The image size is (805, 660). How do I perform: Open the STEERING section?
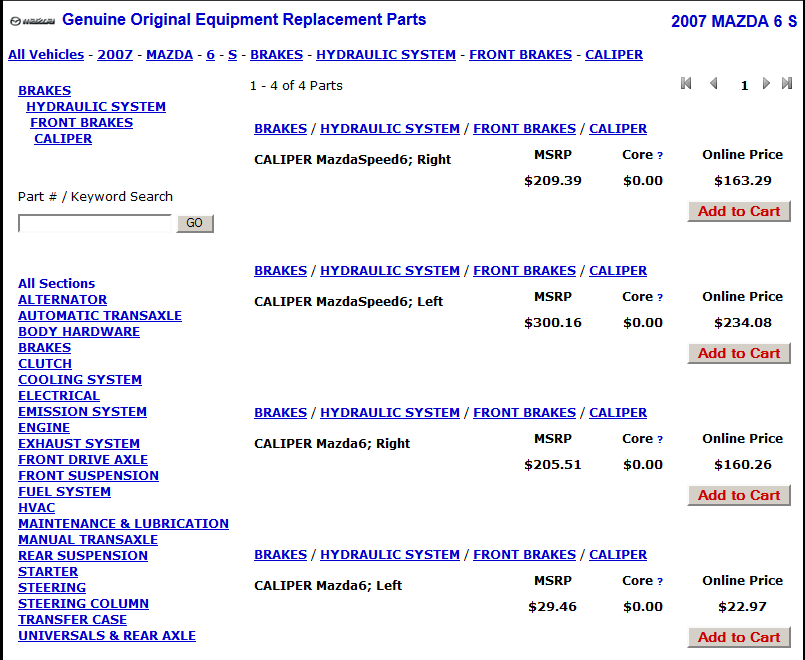pyautogui.click(x=52, y=588)
